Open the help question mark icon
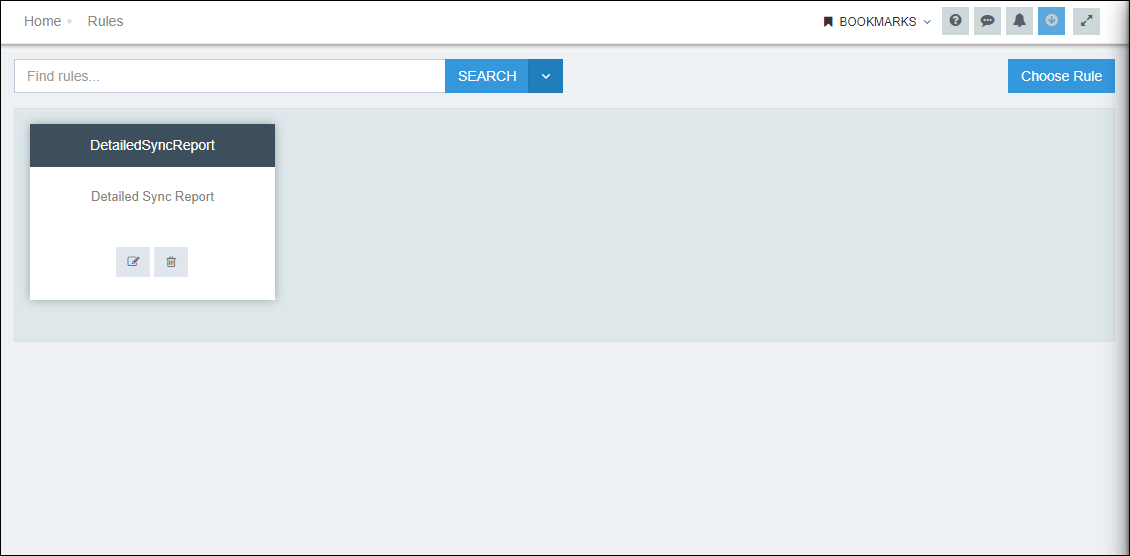This screenshot has width=1130, height=556. coord(955,21)
